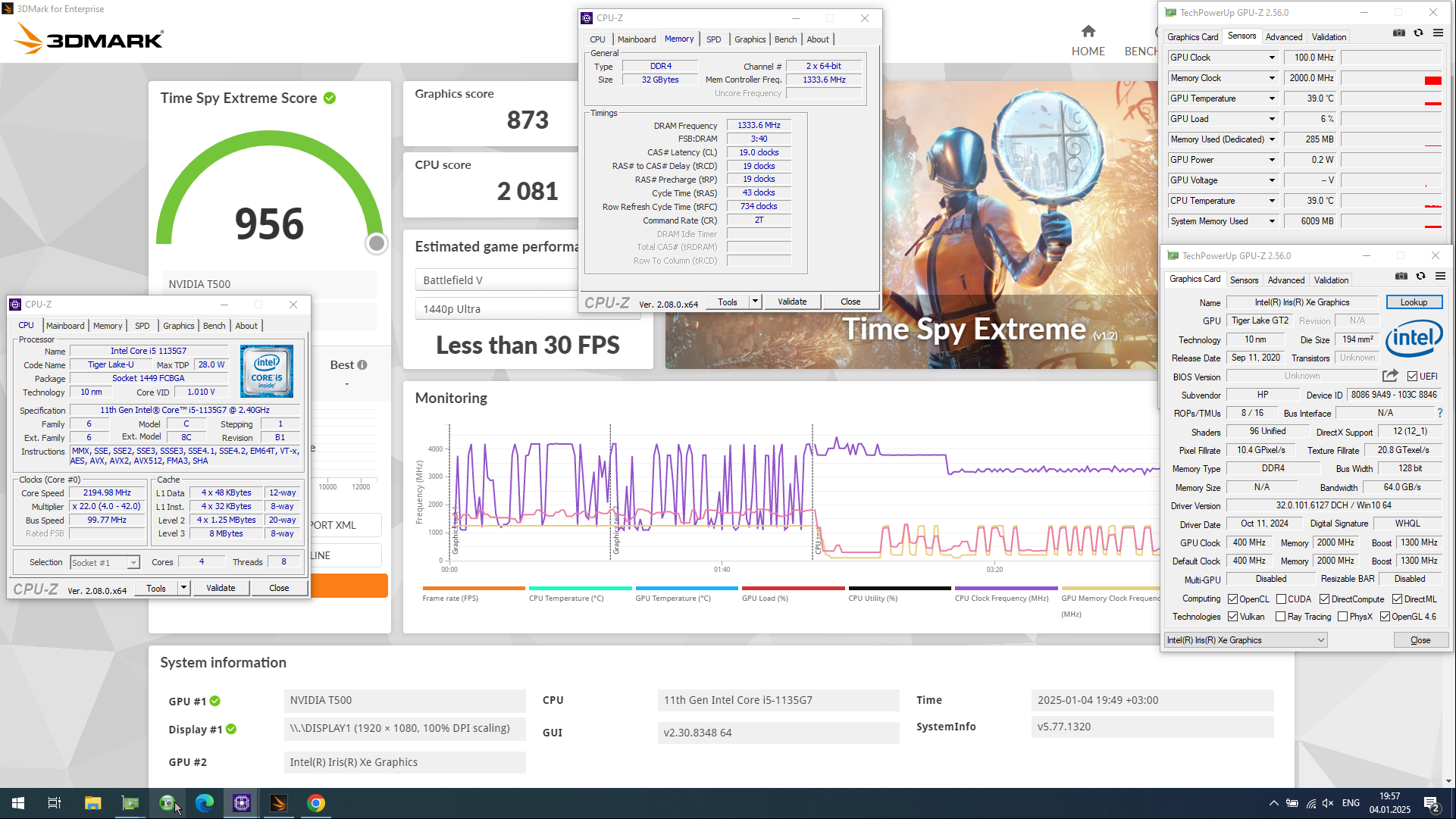Viewport: 1456px width, 819px height.
Task: Open the GPU Power sensor dropdown
Action: [1272, 160]
